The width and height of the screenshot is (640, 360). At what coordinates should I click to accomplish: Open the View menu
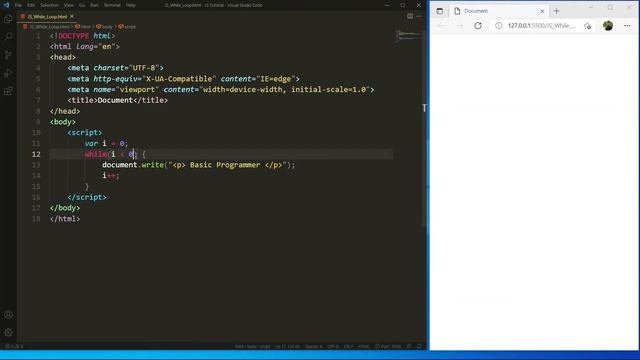click(69, 5)
